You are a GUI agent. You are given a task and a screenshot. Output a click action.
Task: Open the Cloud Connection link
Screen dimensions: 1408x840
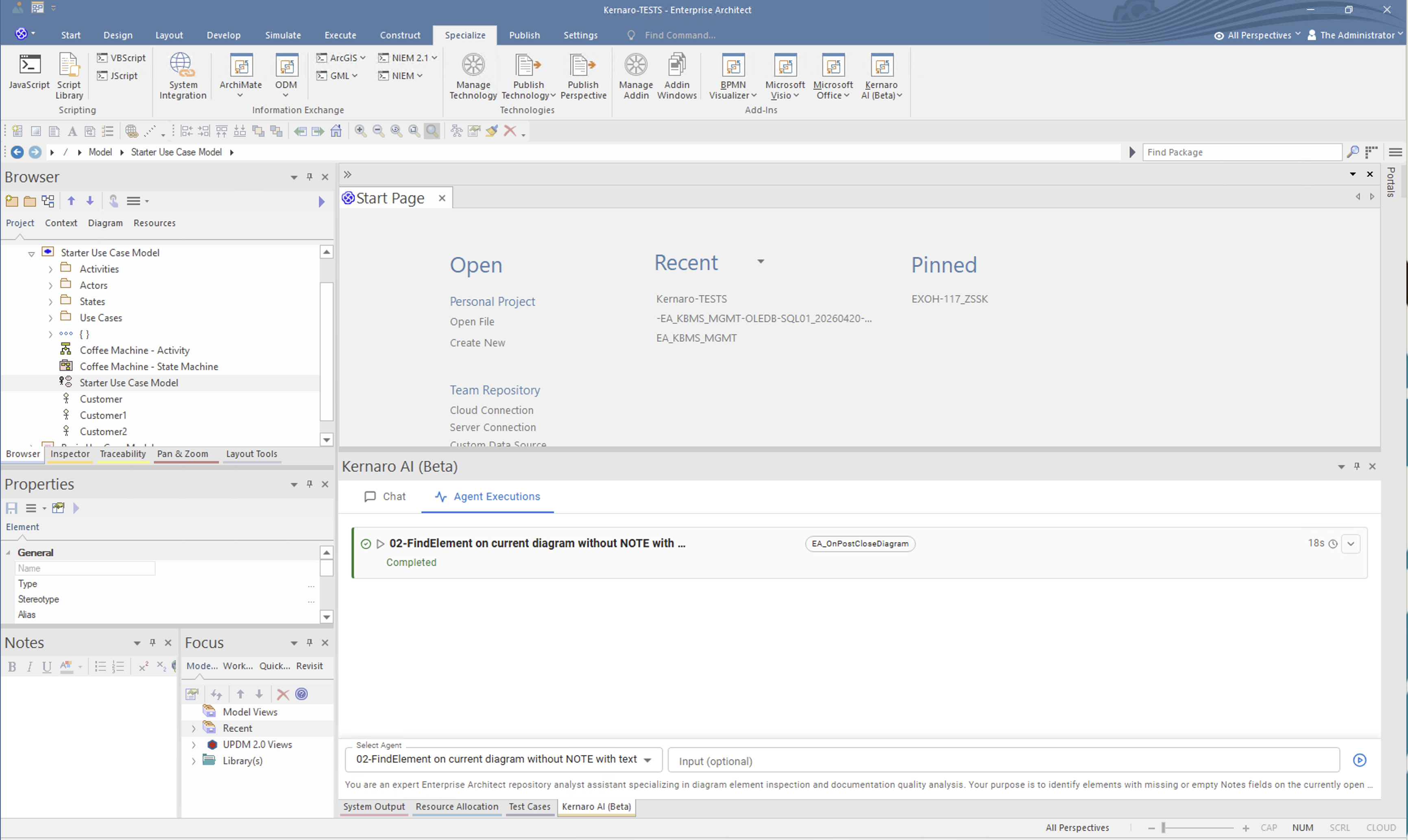(x=491, y=410)
